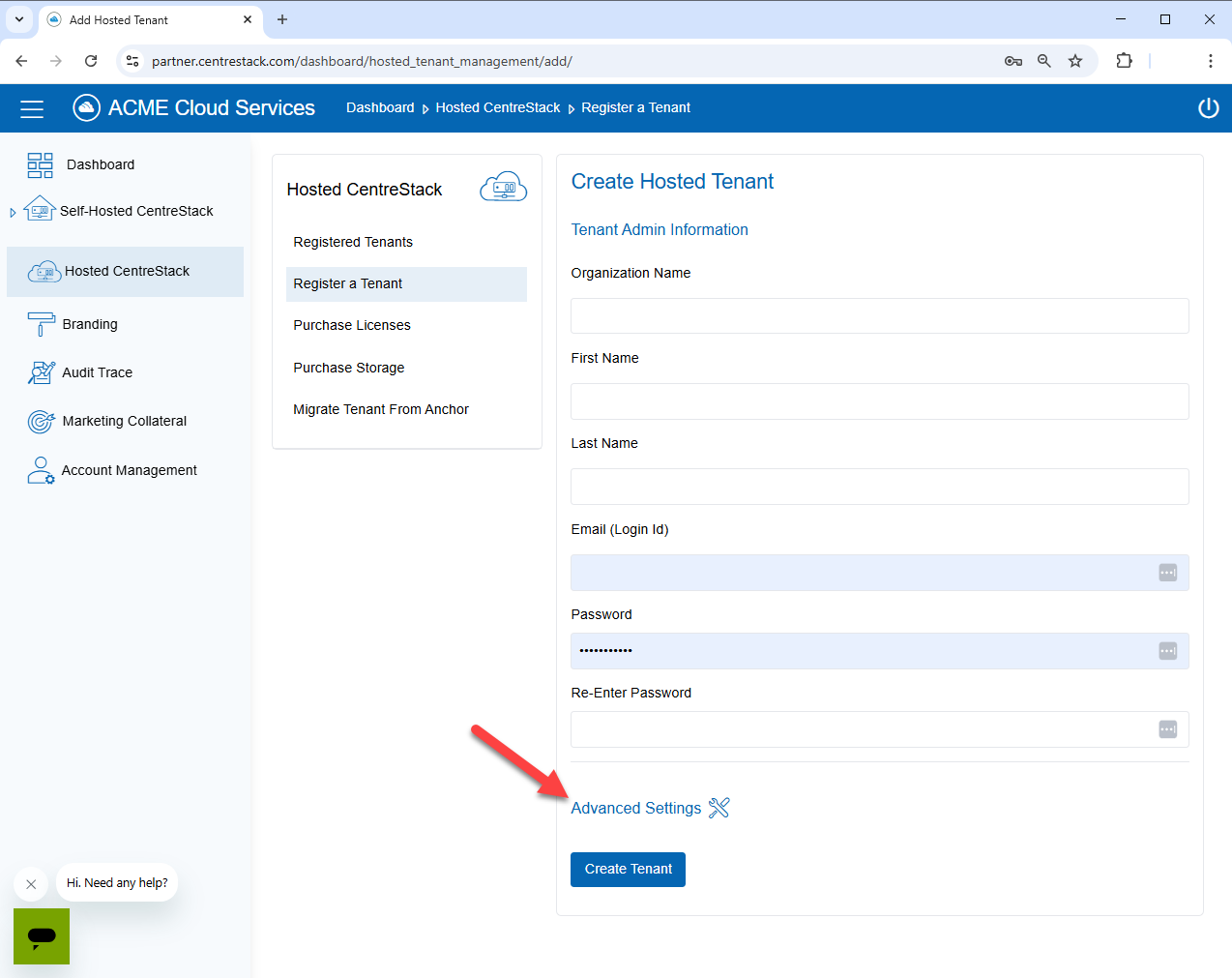Click the power logout icon

[x=1208, y=108]
